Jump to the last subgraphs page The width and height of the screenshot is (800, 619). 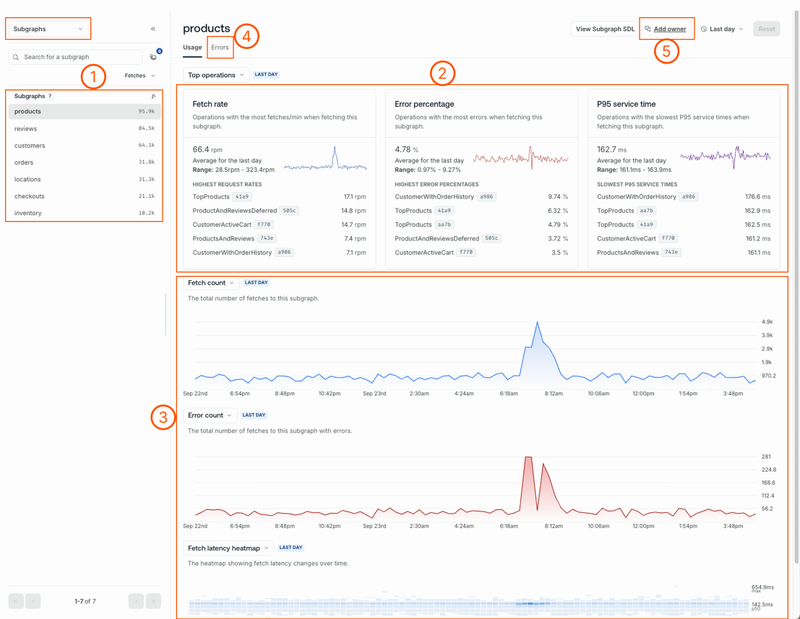153,601
